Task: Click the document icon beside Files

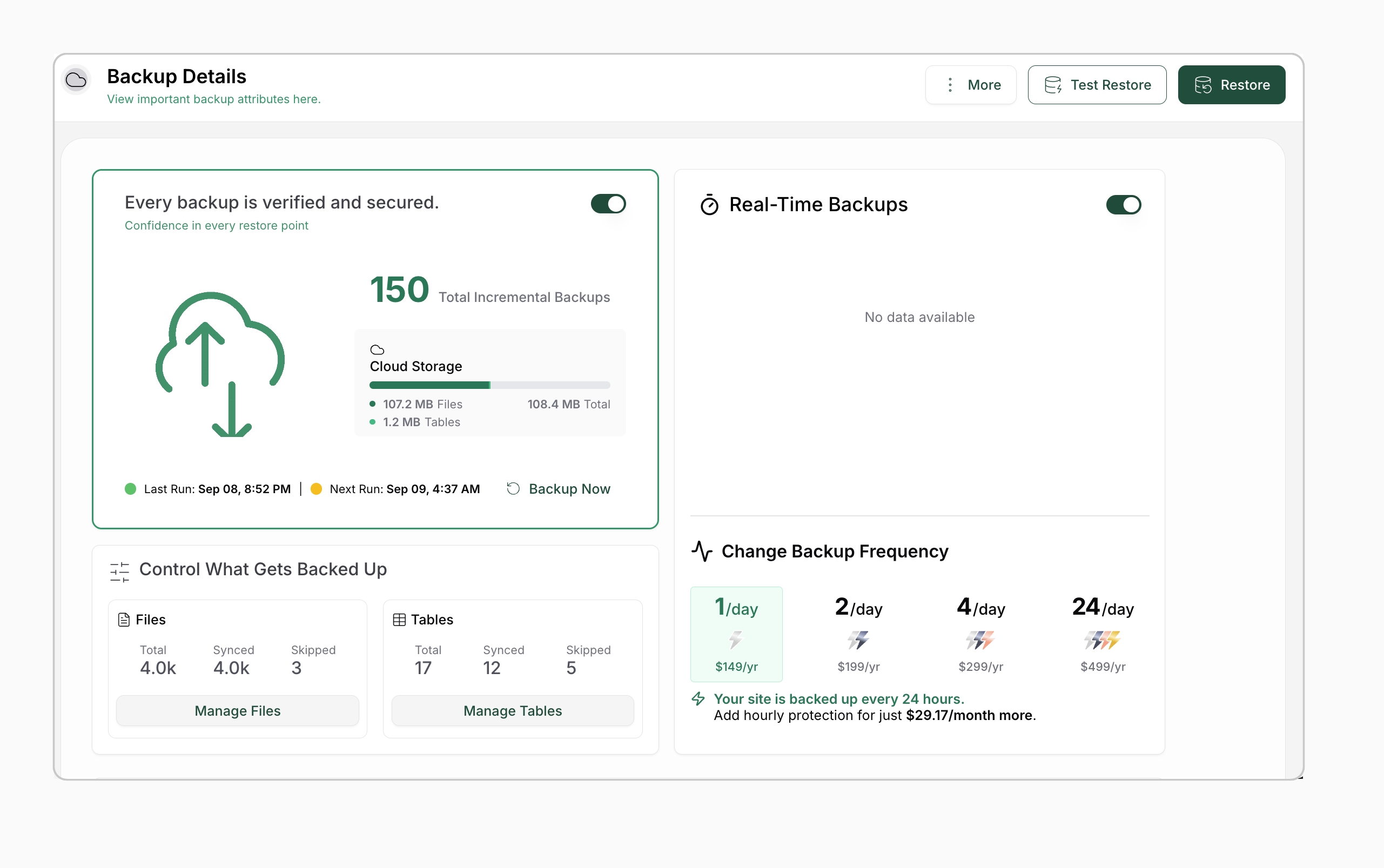Action: [x=123, y=620]
